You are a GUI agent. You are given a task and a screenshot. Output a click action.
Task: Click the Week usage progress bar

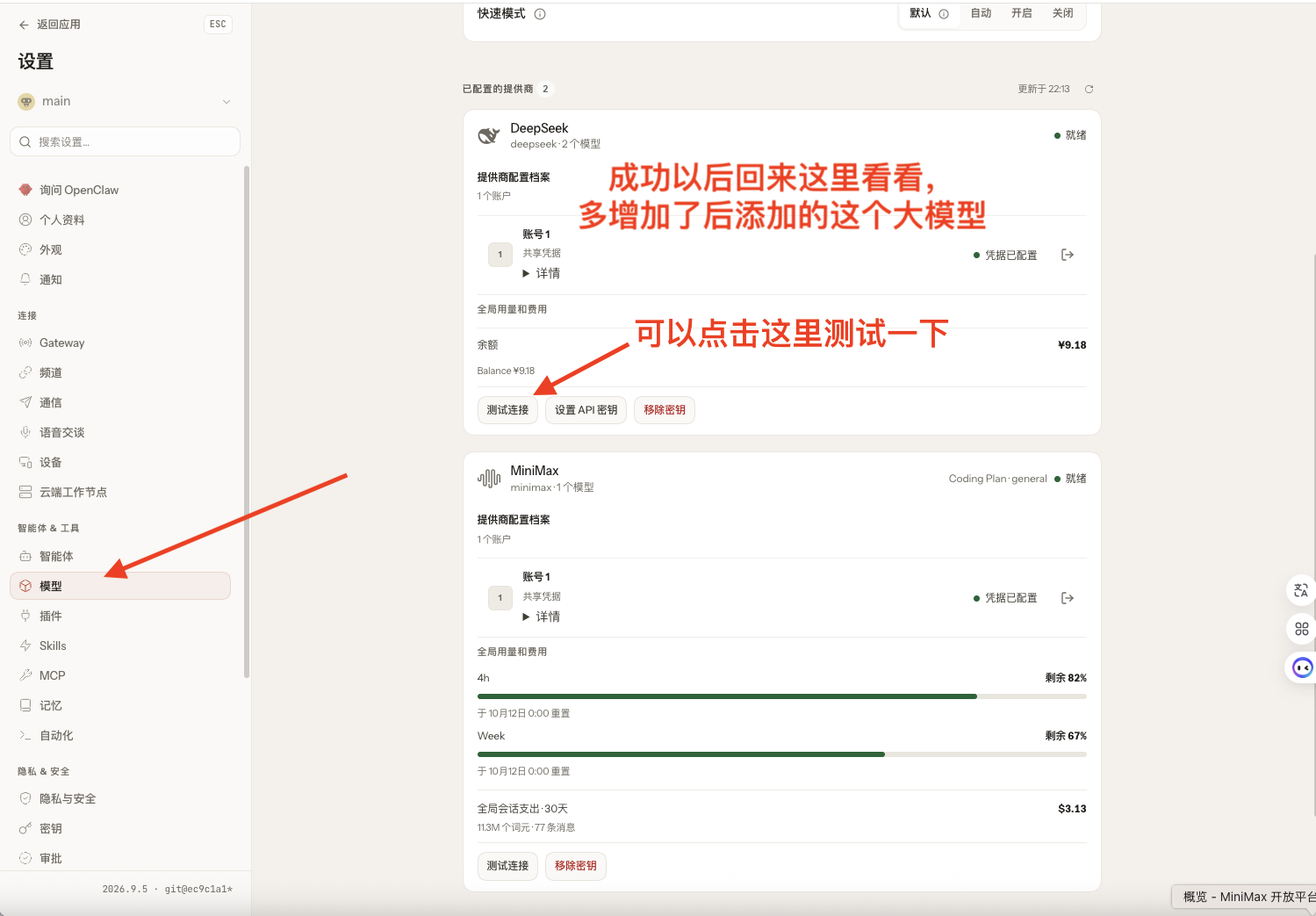tap(781, 754)
